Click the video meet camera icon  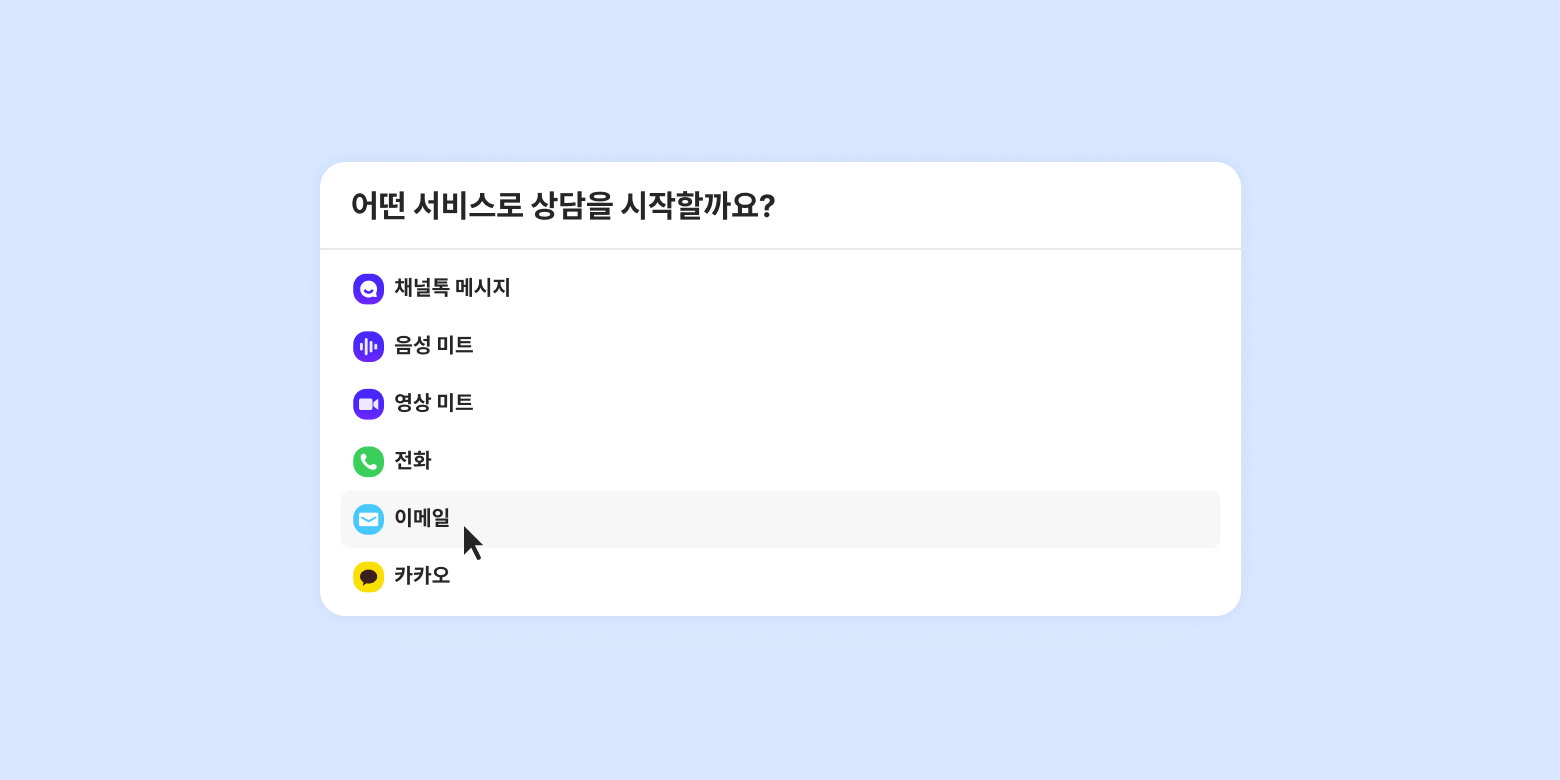click(368, 404)
